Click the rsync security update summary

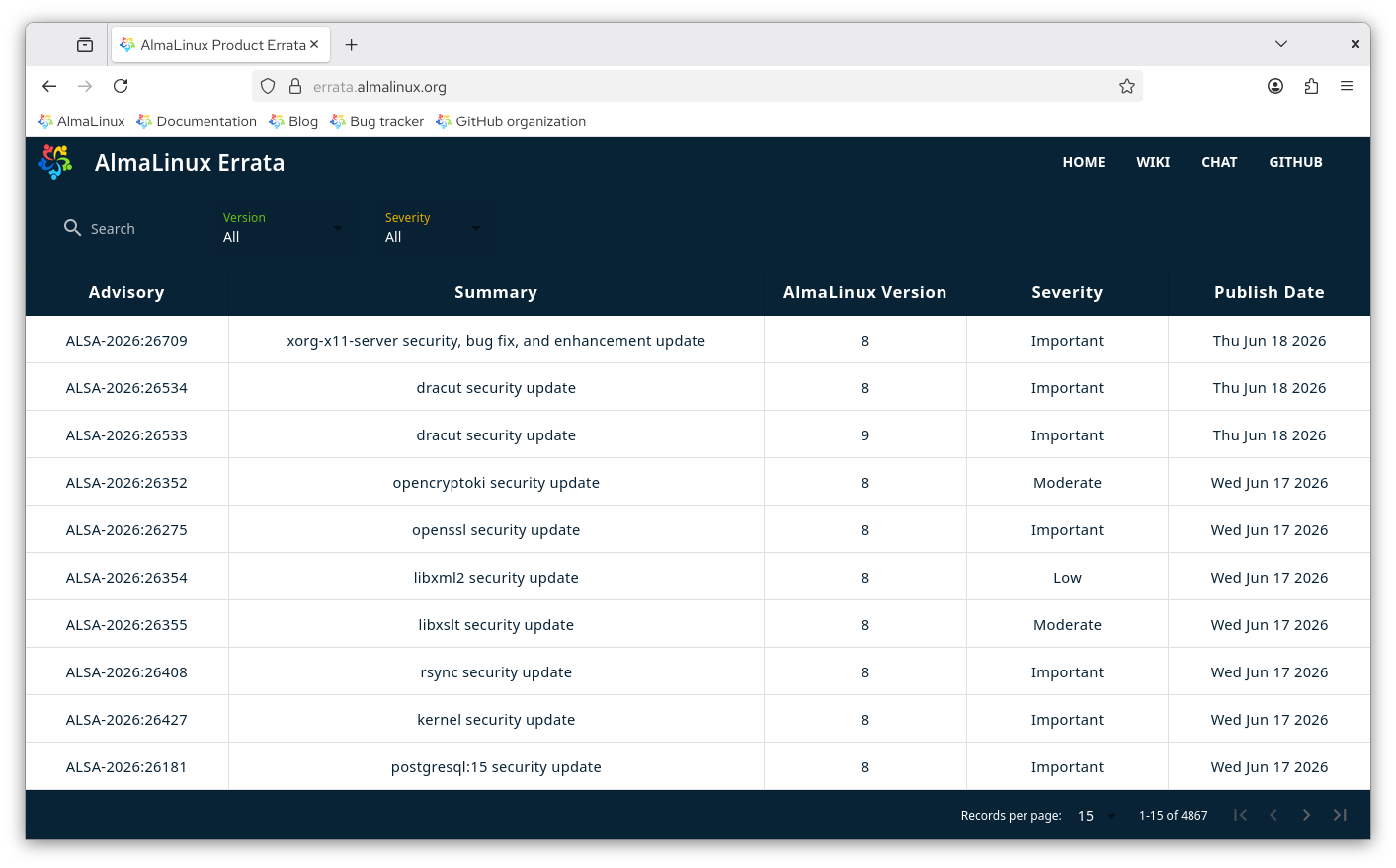[x=496, y=672]
